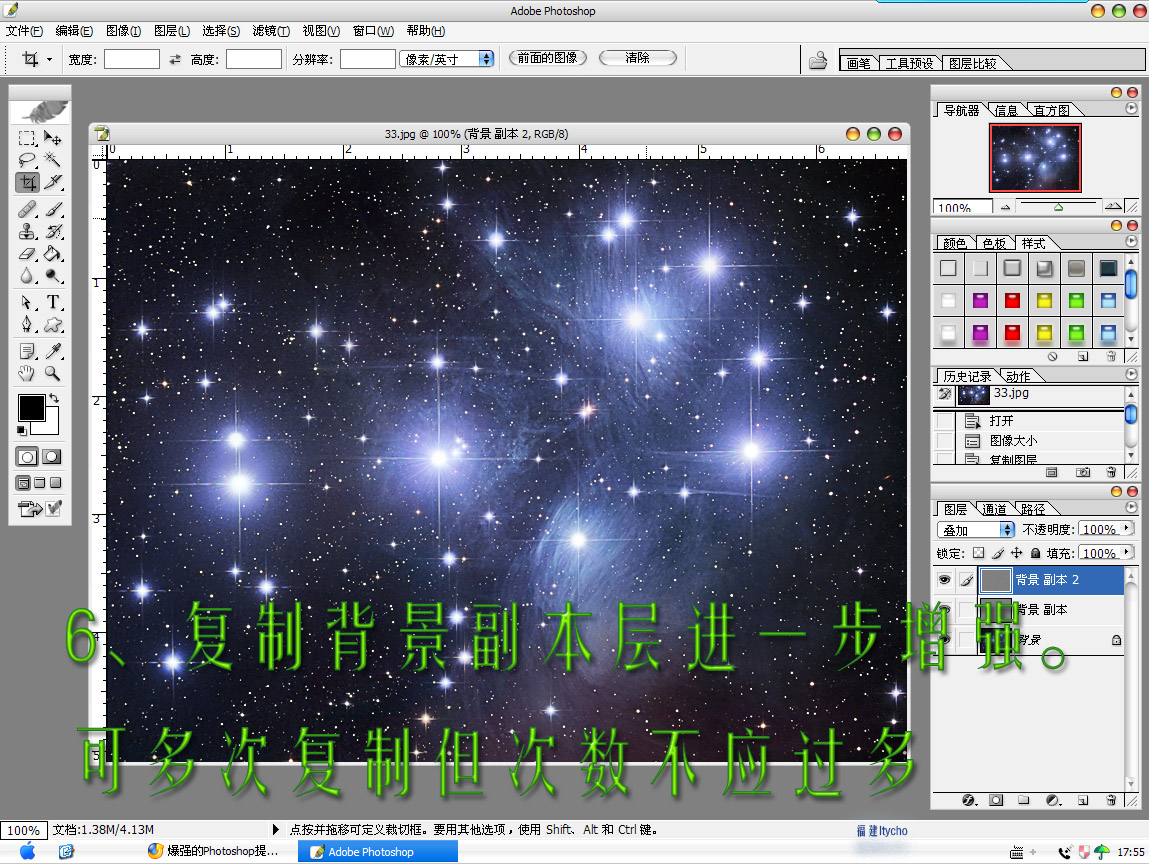Screen dimensions: 1149x864
Task: Select the Zoom magnifier tool
Action: [53, 373]
